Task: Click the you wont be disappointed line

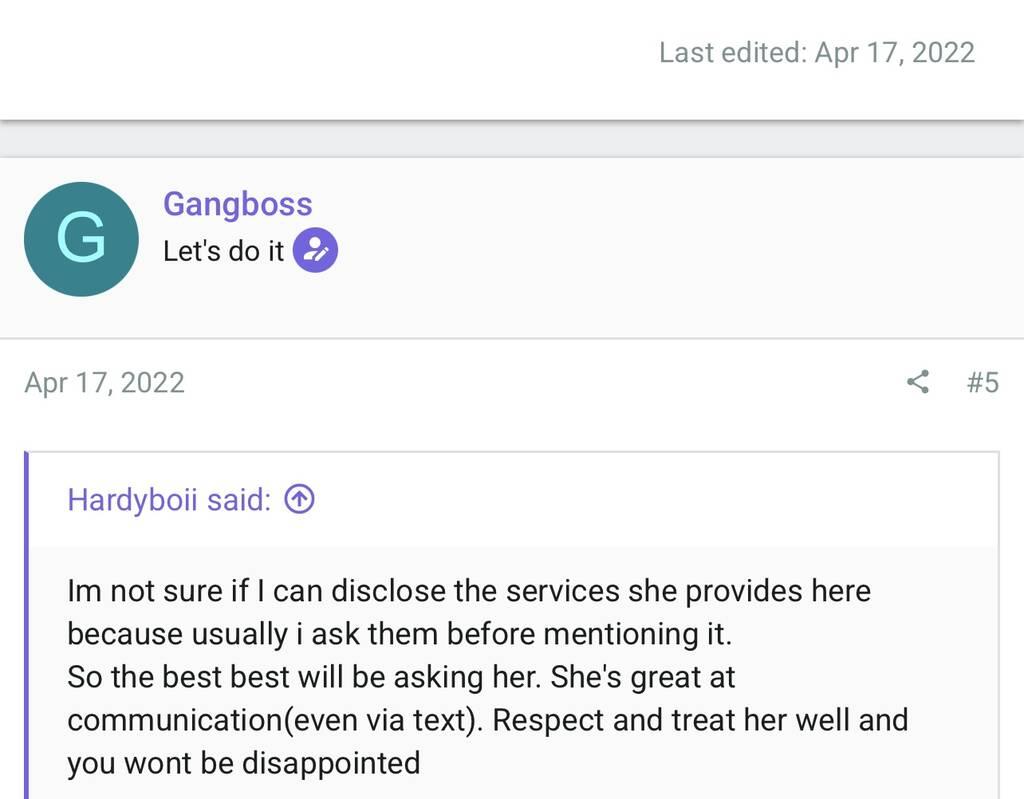Action: [243, 763]
